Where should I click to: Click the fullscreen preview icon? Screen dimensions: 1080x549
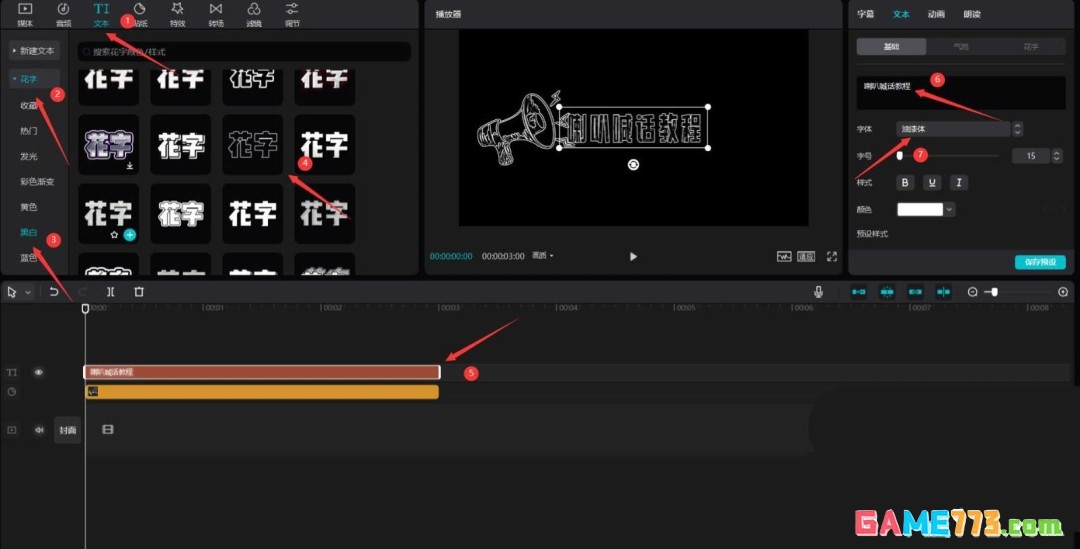pos(831,256)
